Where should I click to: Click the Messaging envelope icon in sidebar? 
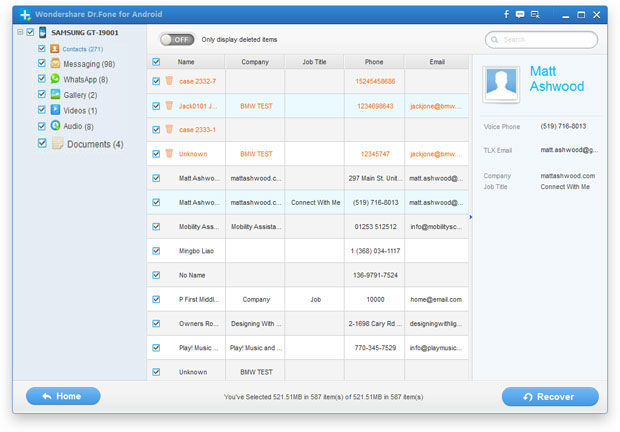55,63
